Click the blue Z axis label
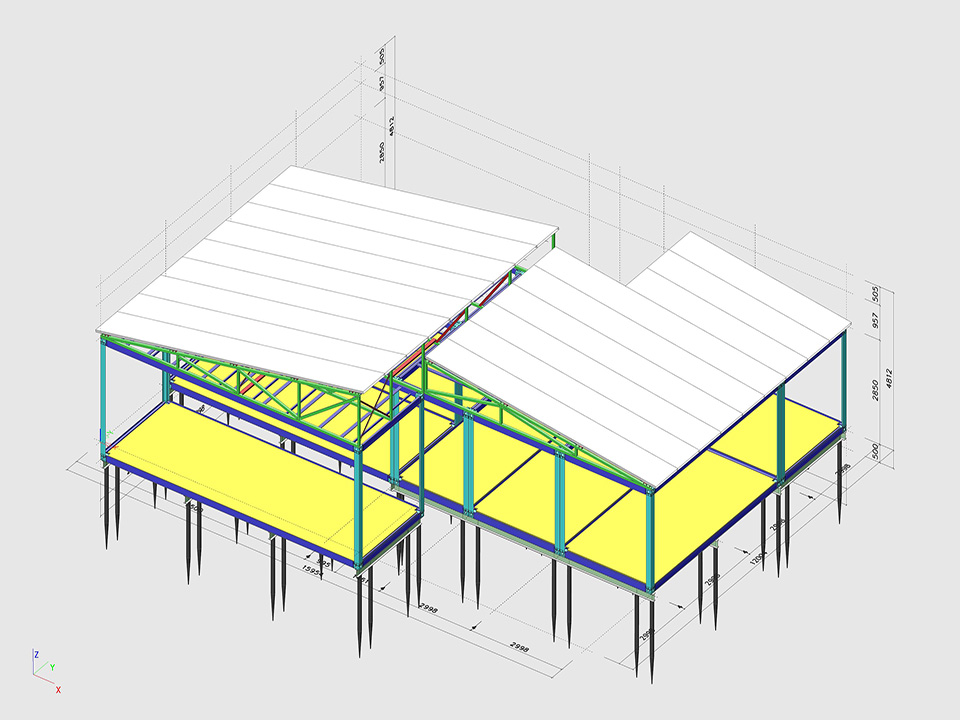This screenshot has height=720, width=960. [36, 654]
